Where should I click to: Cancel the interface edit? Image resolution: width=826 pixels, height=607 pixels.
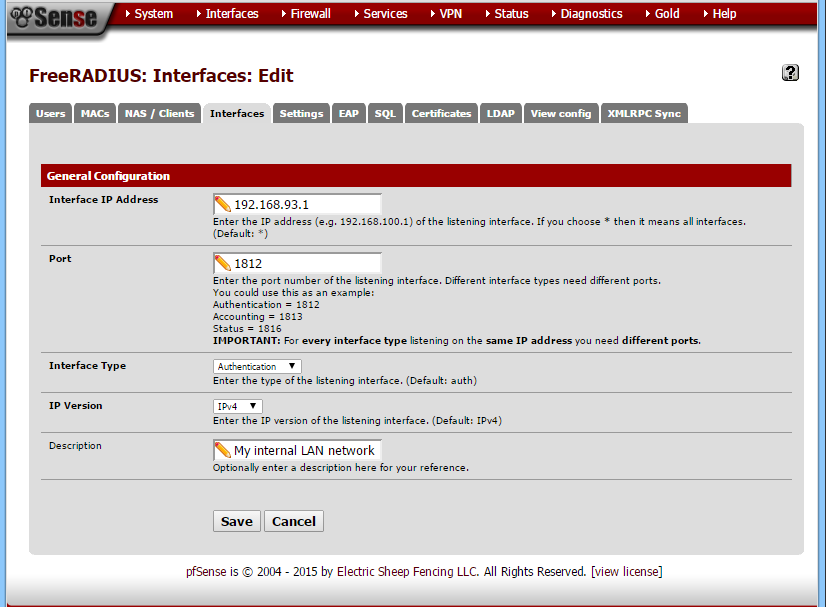[293, 521]
